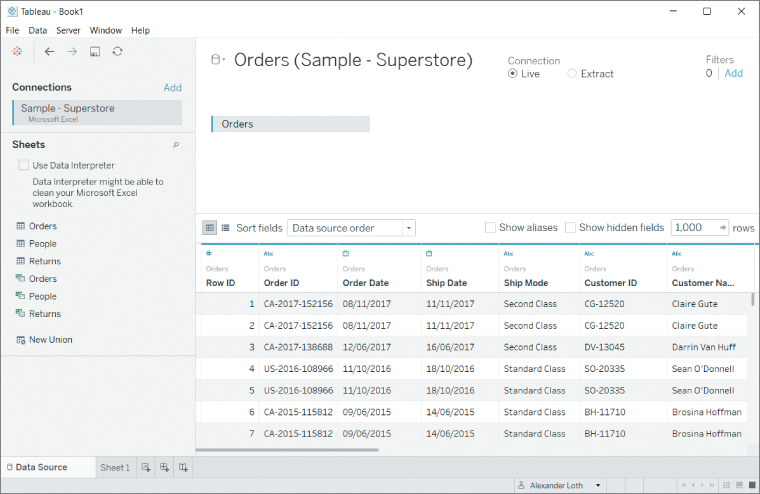
Task: Click Add link under Filters
Action: click(x=733, y=73)
